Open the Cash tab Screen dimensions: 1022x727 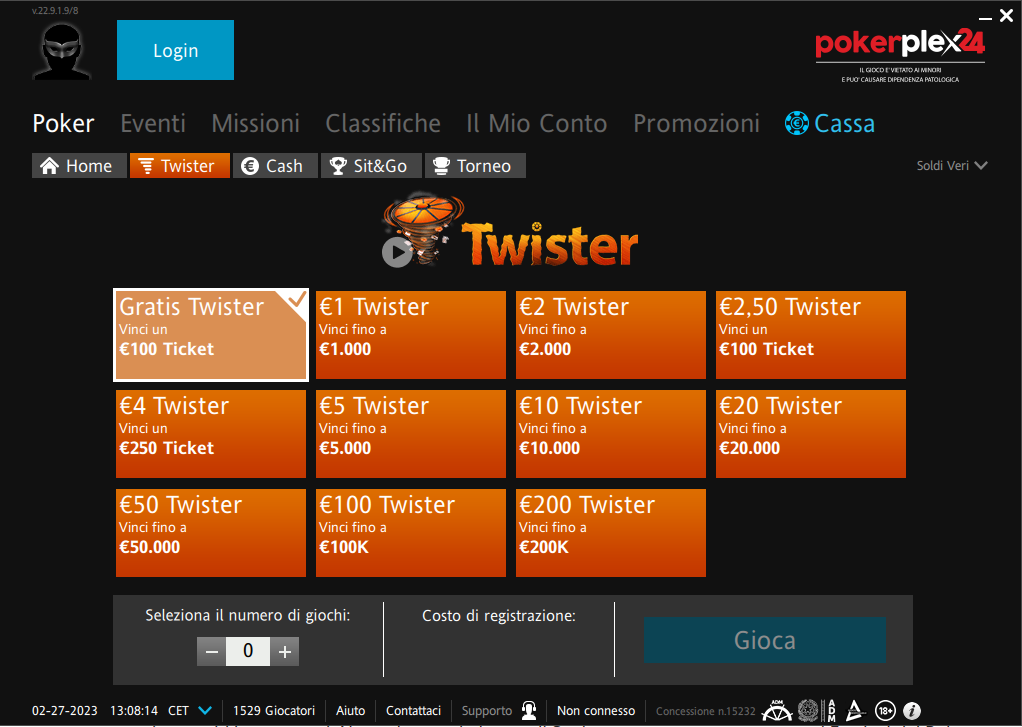coord(275,166)
